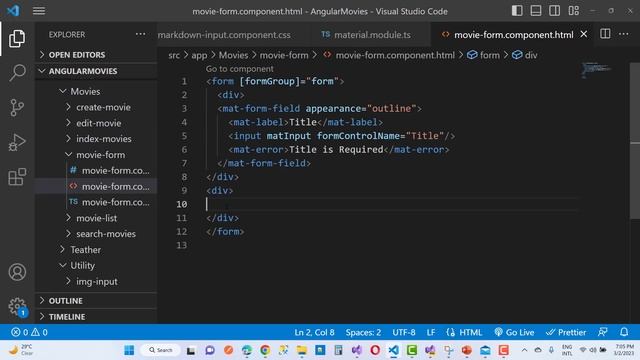Open Chrome from the taskbar
Image resolution: width=640 pixels, height=360 pixels.
(x=265, y=350)
